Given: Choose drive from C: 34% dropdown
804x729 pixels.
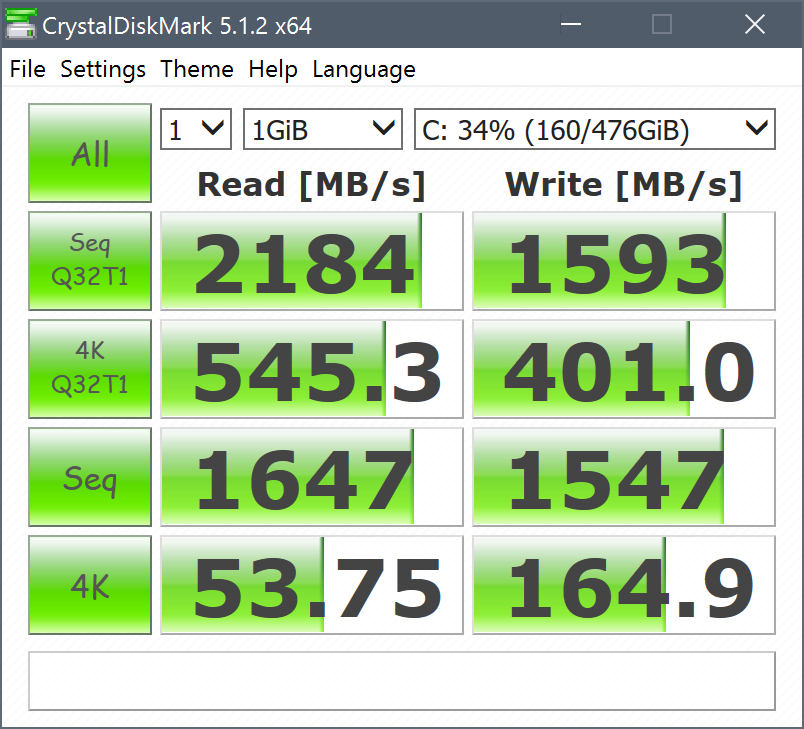Looking at the screenshot, I should click(595, 129).
